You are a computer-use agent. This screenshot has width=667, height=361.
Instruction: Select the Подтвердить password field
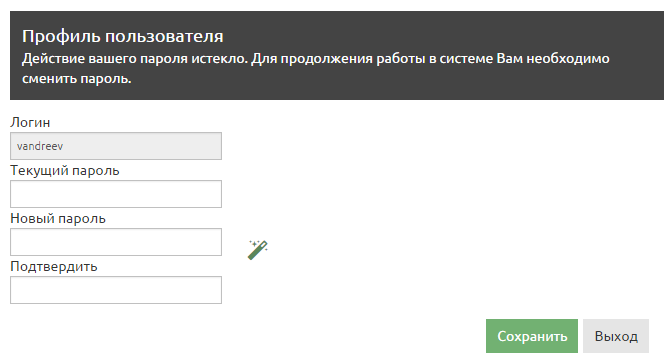pyautogui.click(x=116, y=290)
